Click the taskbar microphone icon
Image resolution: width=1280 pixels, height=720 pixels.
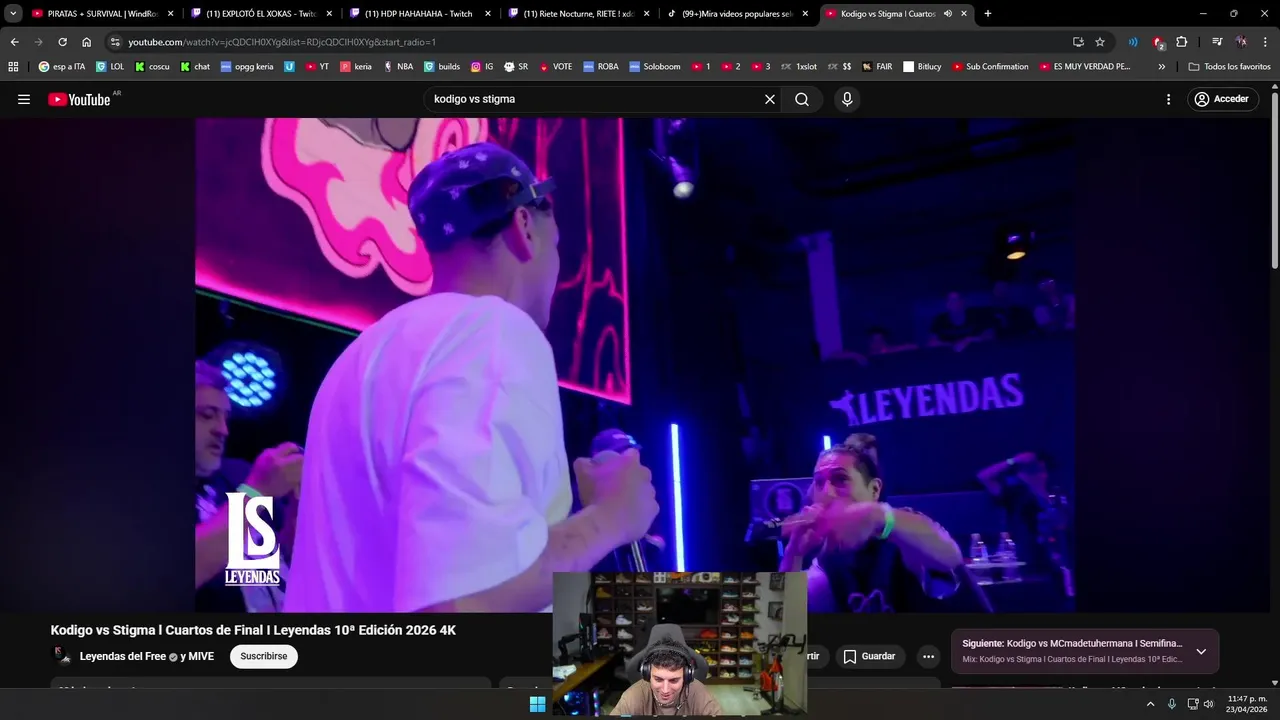coord(1172,704)
